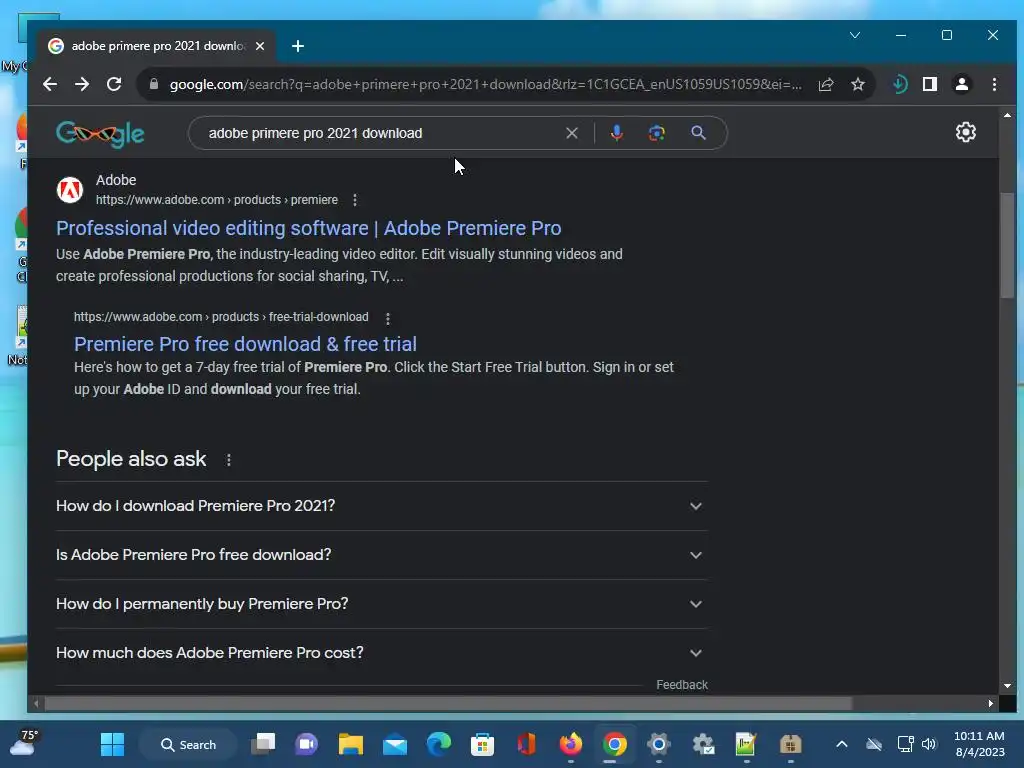The width and height of the screenshot is (1024, 768).
Task: Click the horizontal scroll right arrow
Action: click(x=991, y=703)
